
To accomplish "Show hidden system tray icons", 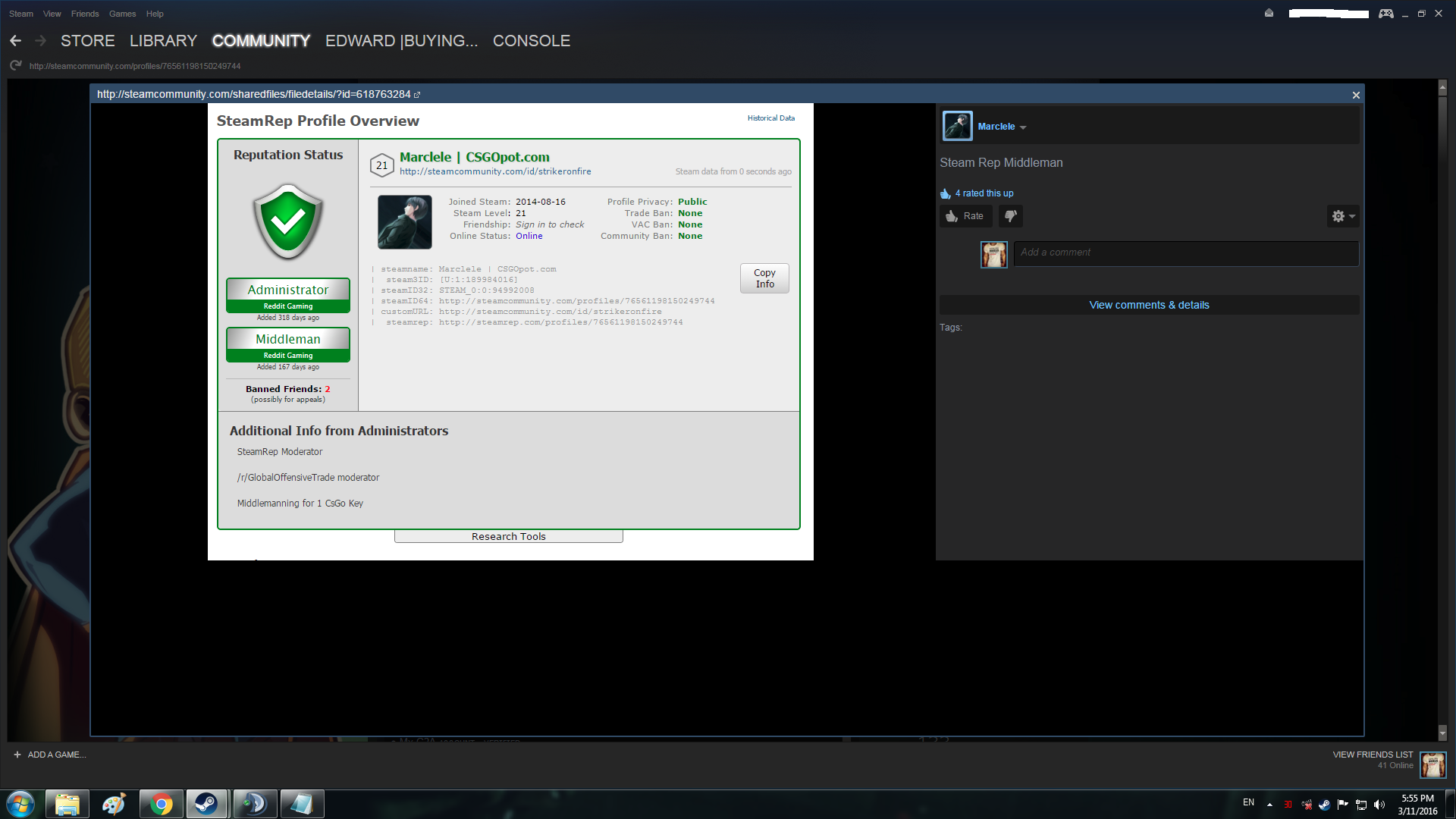I will point(1269,805).
